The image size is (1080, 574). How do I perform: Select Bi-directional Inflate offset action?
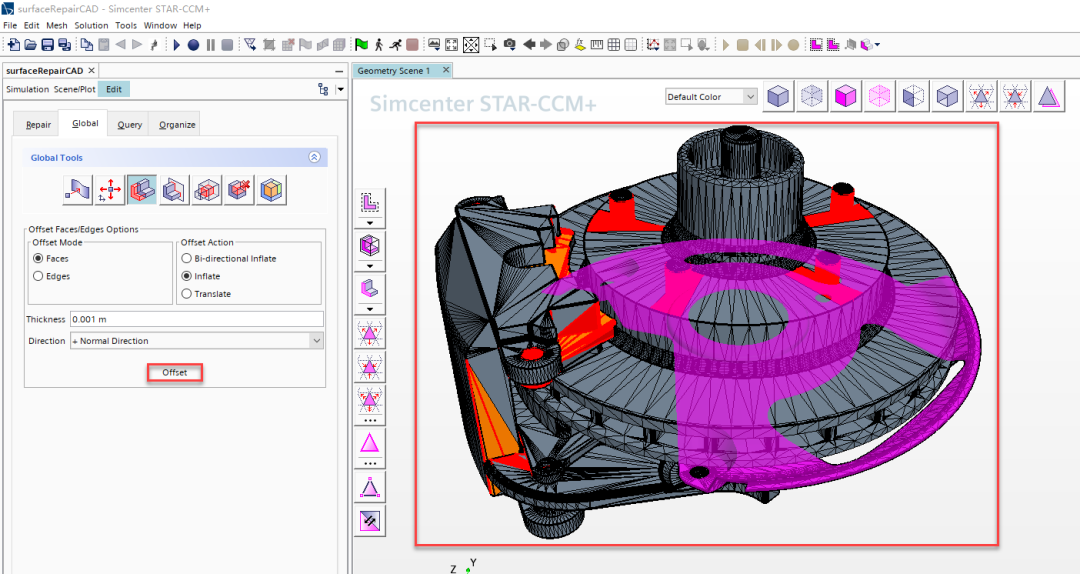pos(186,258)
